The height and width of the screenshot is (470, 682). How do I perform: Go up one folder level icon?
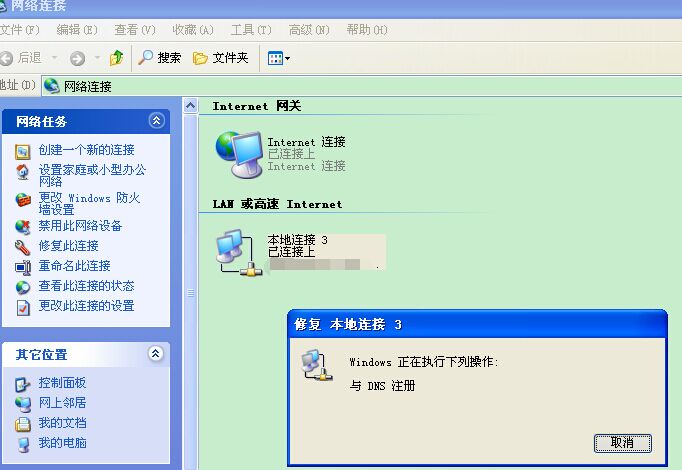coord(117,58)
